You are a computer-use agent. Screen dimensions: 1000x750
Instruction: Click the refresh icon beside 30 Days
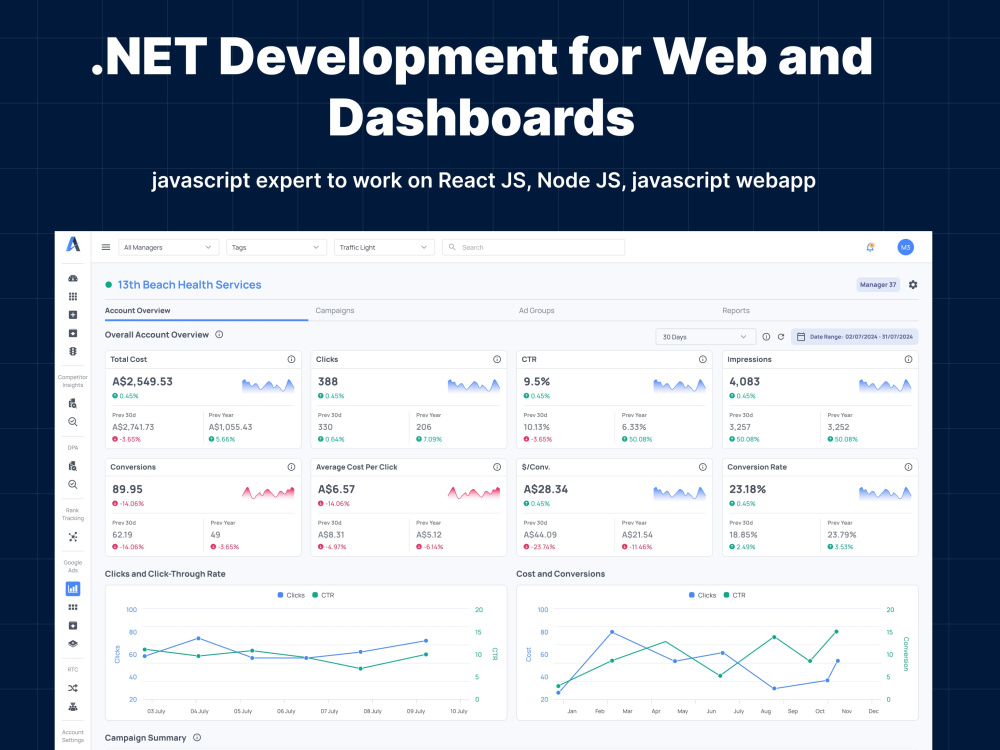[781, 337]
